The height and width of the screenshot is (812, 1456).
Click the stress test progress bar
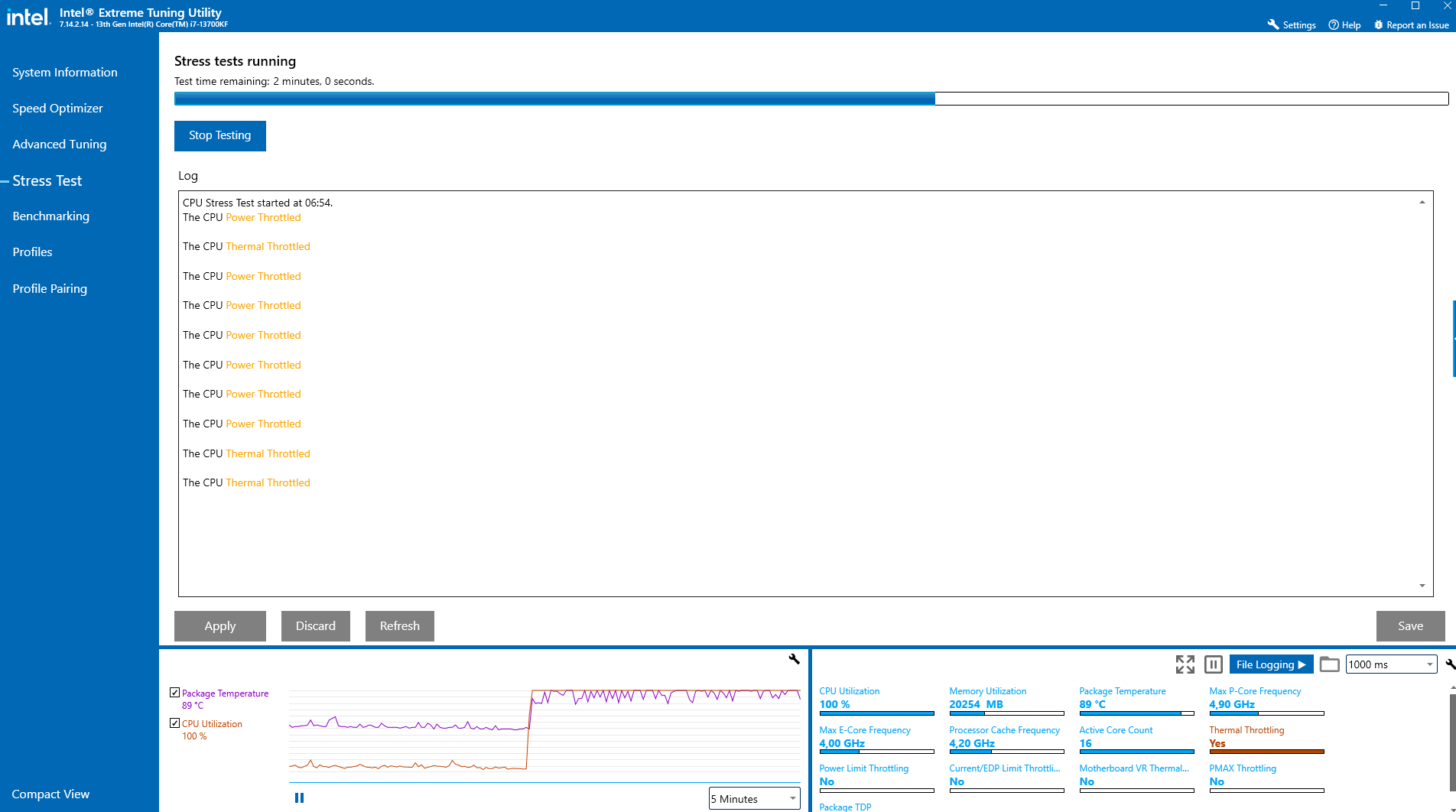(811, 99)
